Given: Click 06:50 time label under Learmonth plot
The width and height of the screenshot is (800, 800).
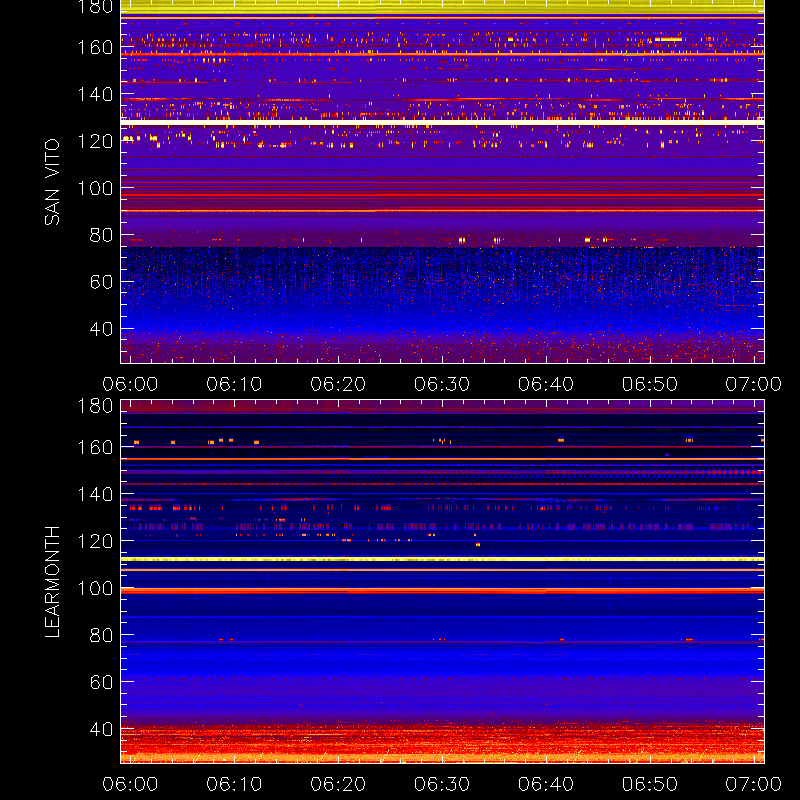Looking at the screenshot, I should [650, 784].
